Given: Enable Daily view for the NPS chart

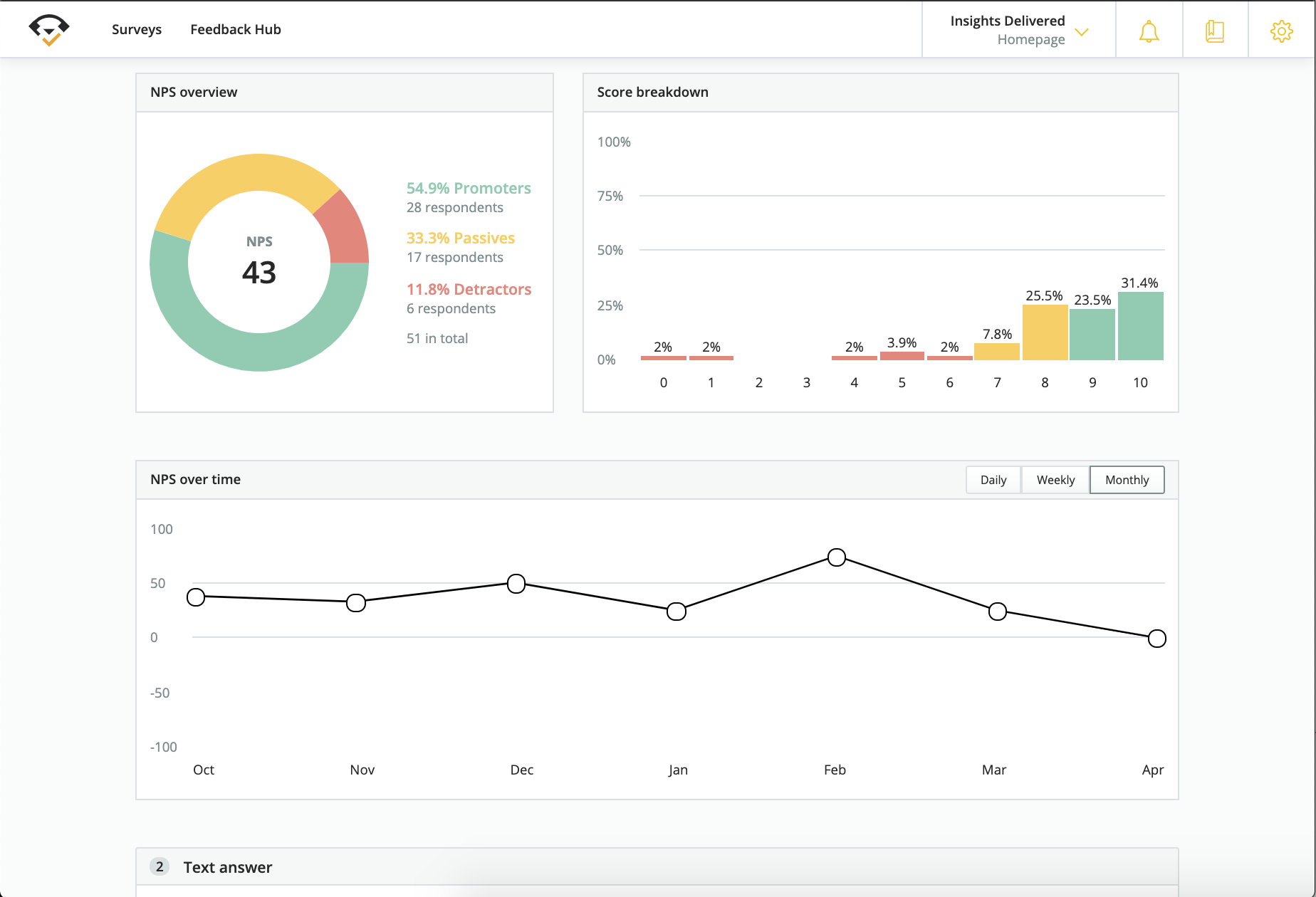Looking at the screenshot, I should click(993, 480).
